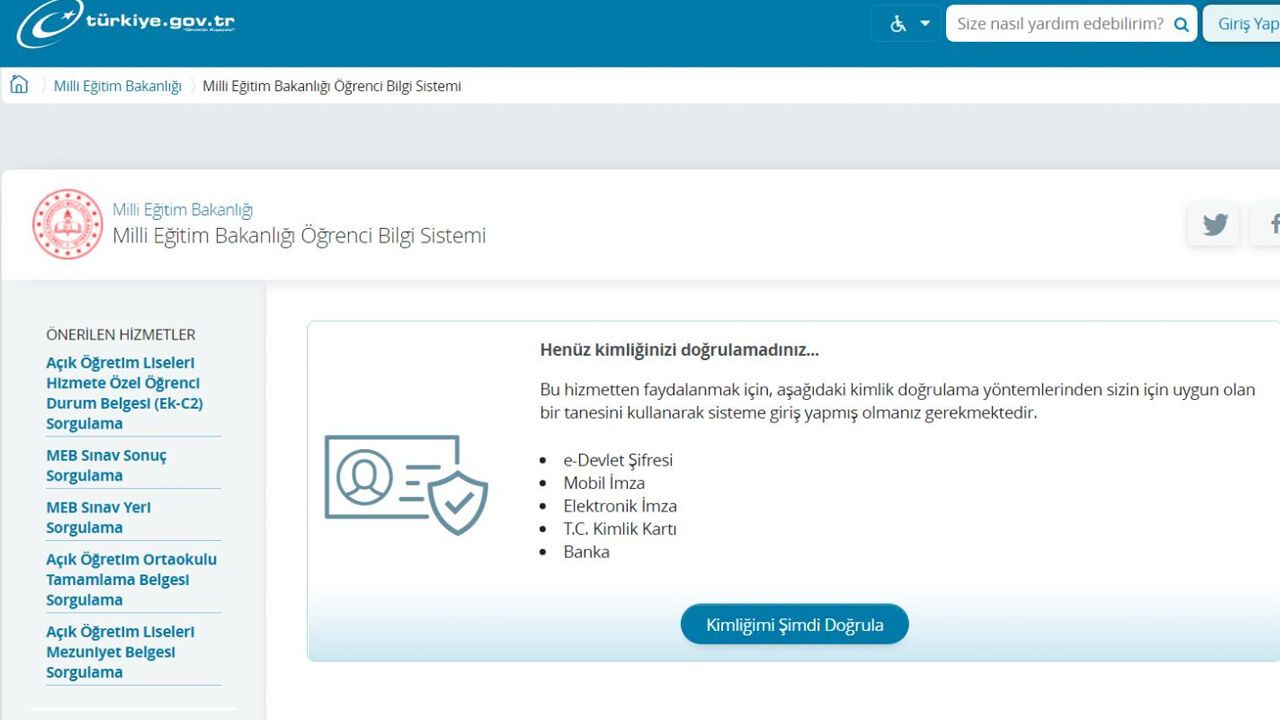Select Öğrenci Bilgi Sistemi breadcrumb item

click(x=331, y=86)
